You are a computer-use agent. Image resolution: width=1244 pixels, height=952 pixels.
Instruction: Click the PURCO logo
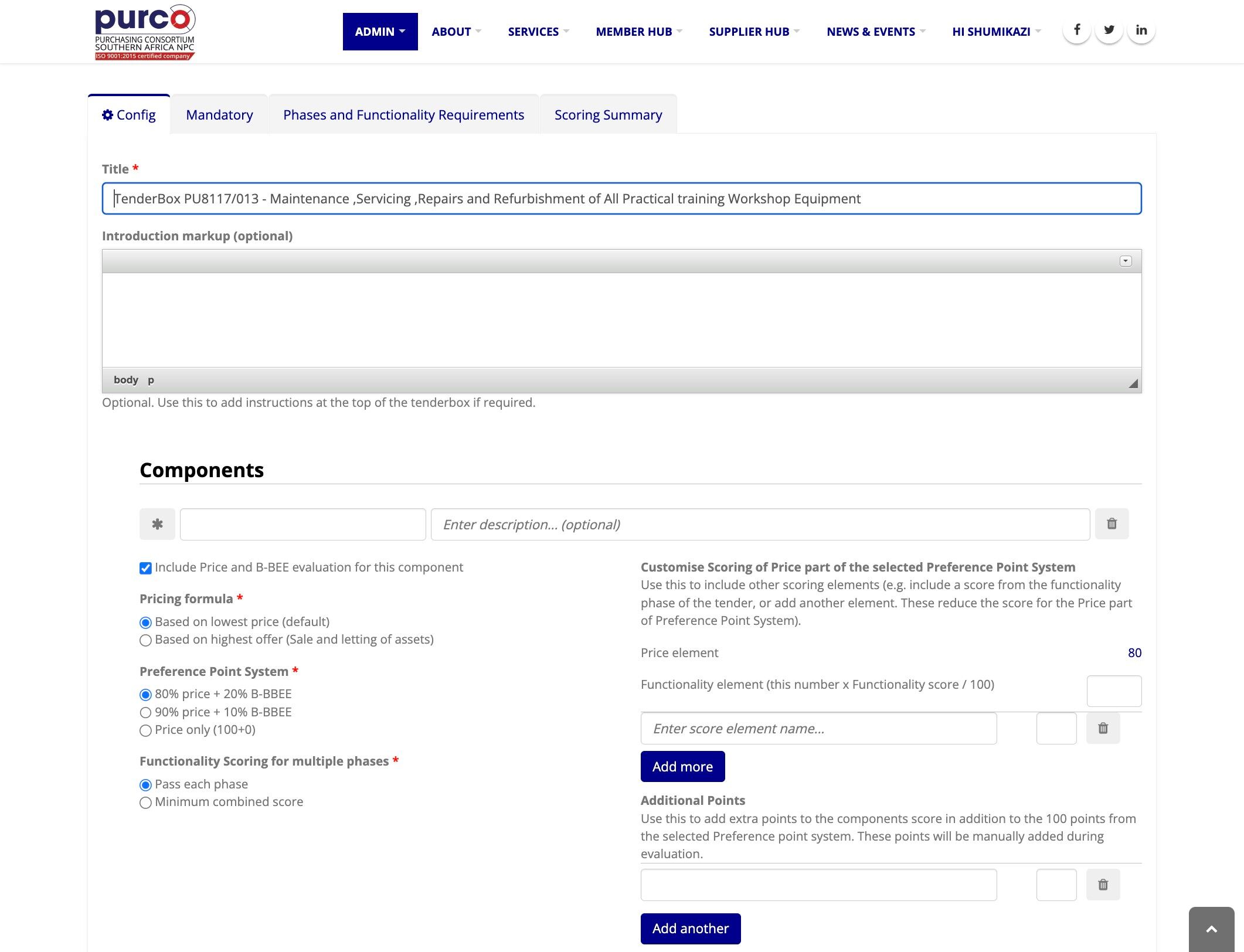click(x=145, y=32)
